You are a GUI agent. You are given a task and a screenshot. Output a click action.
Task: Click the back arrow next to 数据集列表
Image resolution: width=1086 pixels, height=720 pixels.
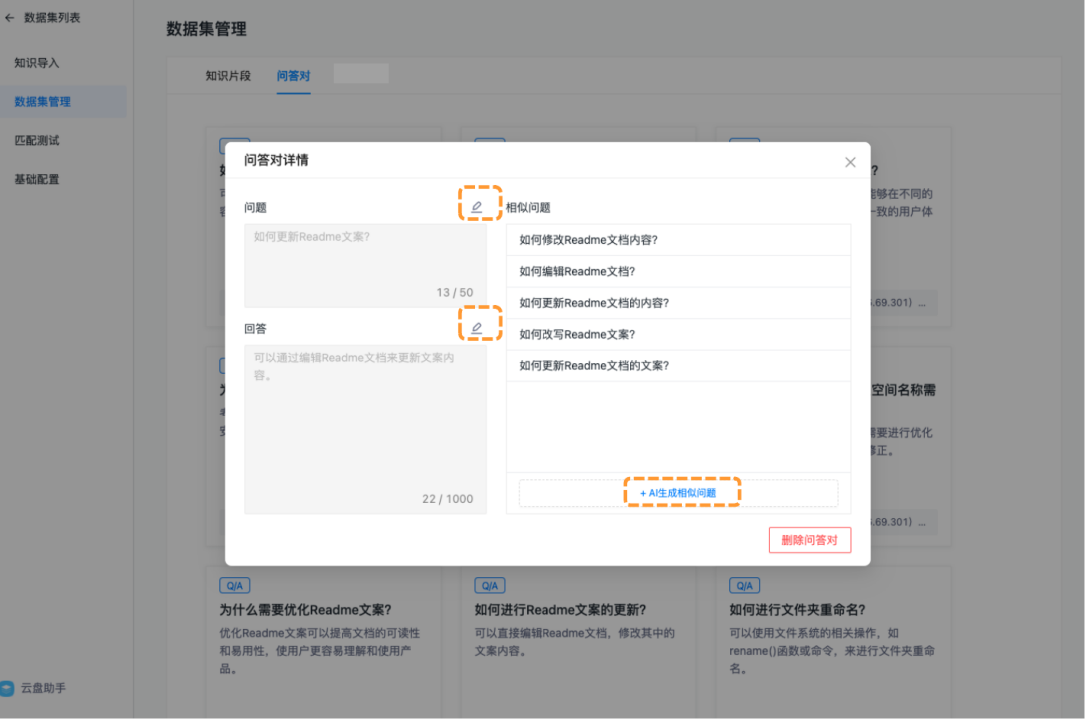10,18
